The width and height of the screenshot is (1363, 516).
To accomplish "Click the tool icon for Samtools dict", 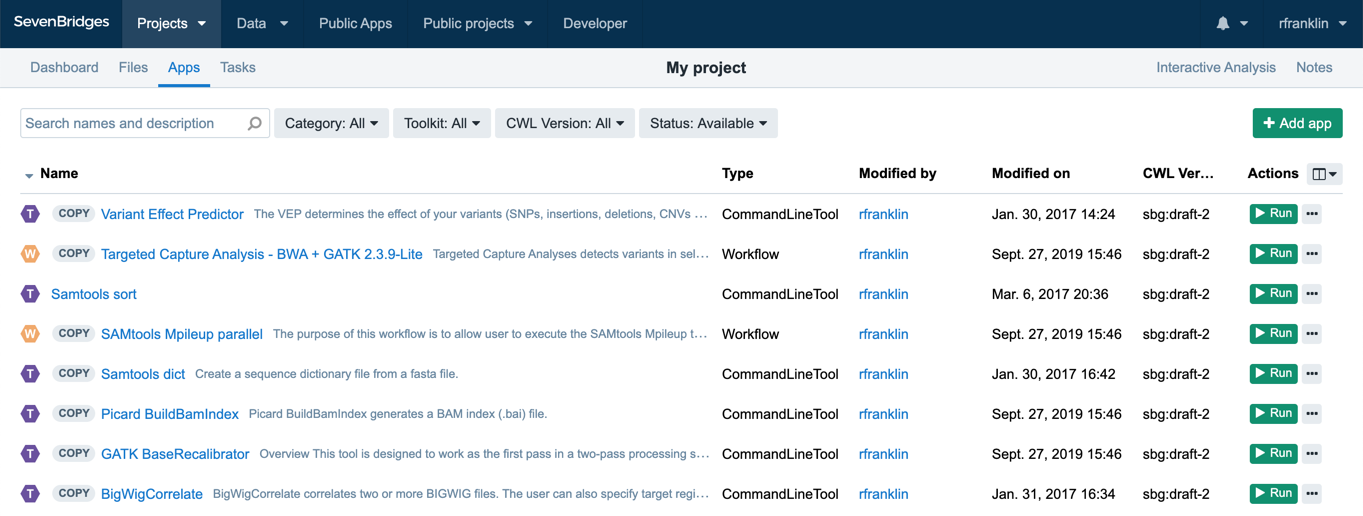I will click(x=31, y=374).
